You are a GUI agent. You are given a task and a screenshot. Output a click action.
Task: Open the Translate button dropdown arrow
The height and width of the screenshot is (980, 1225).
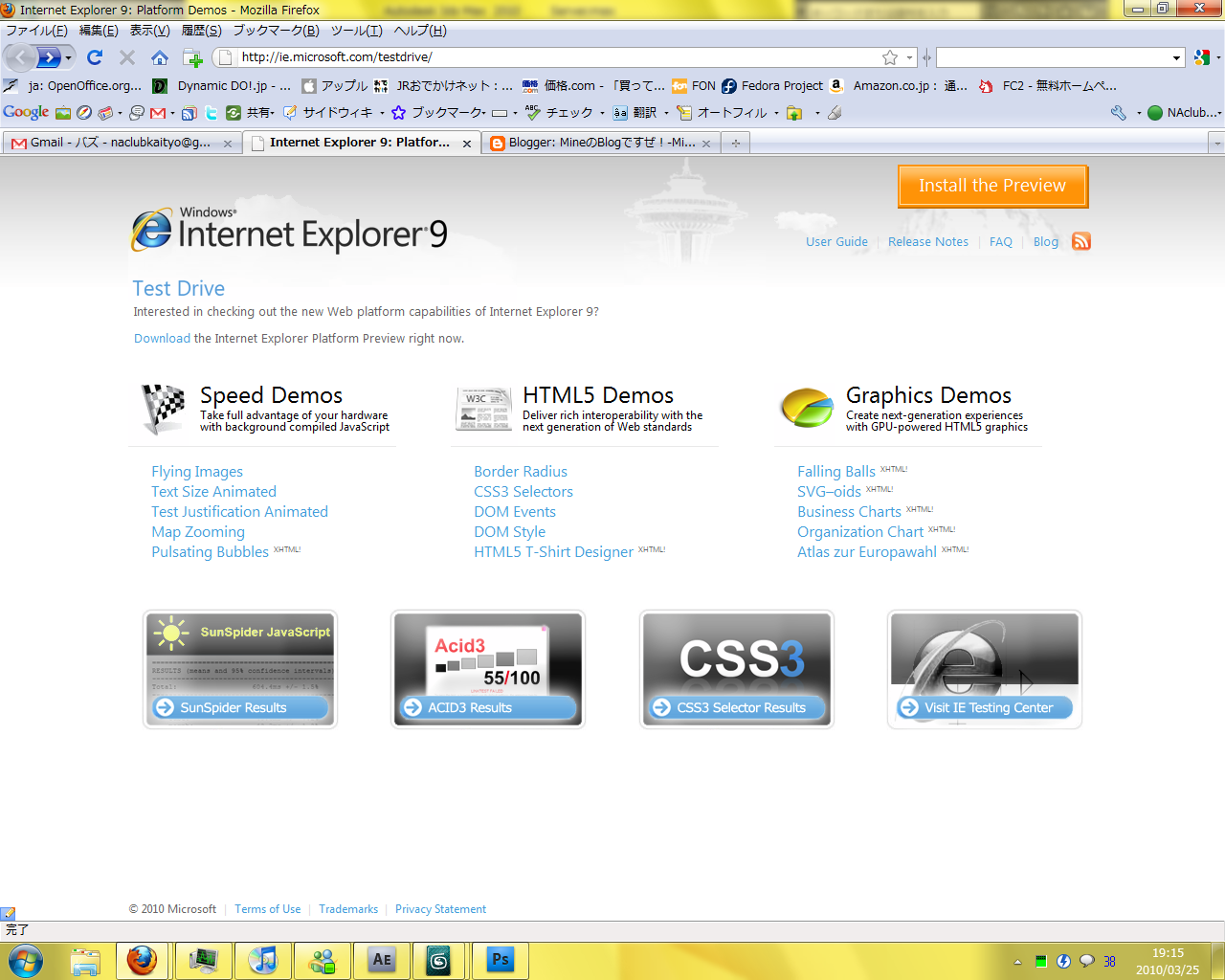click(666, 113)
